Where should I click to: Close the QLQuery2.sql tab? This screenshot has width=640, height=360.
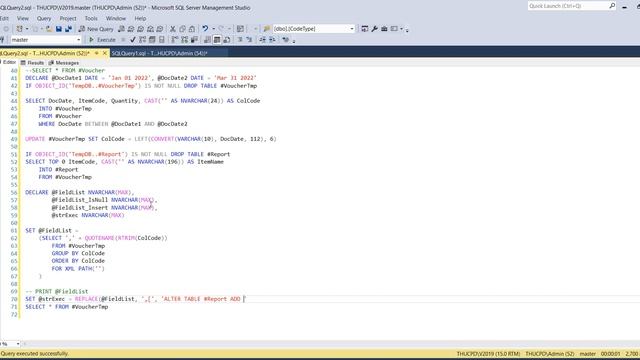click(x=105, y=53)
